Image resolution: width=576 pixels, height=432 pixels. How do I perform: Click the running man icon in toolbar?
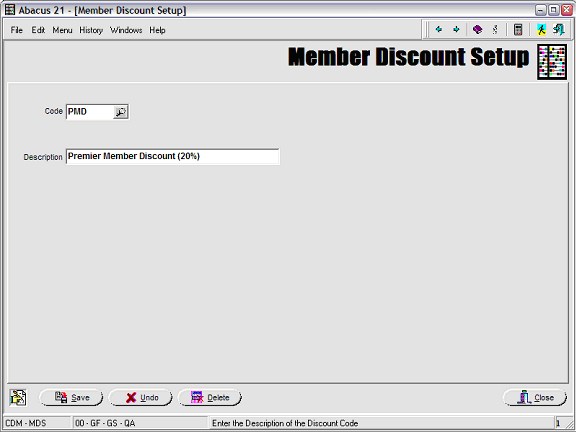click(541, 30)
